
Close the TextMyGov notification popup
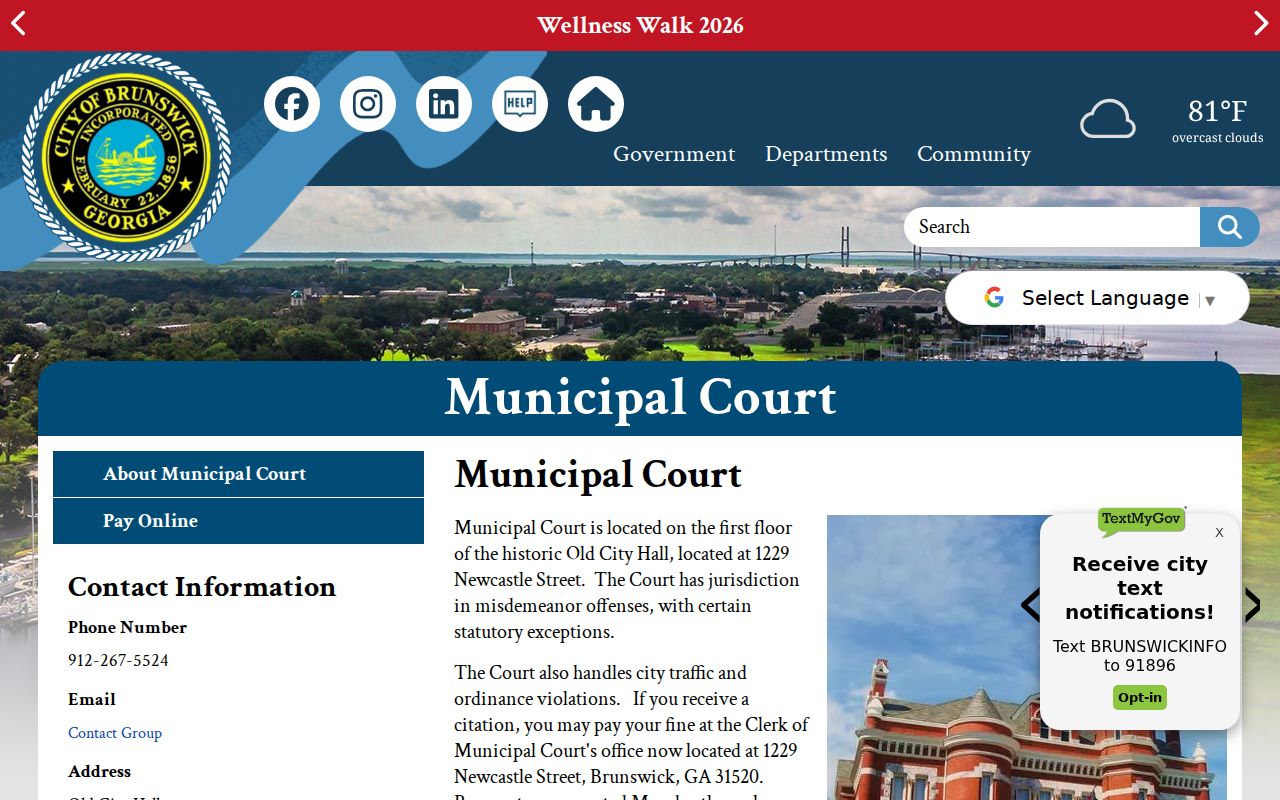[1219, 533]
